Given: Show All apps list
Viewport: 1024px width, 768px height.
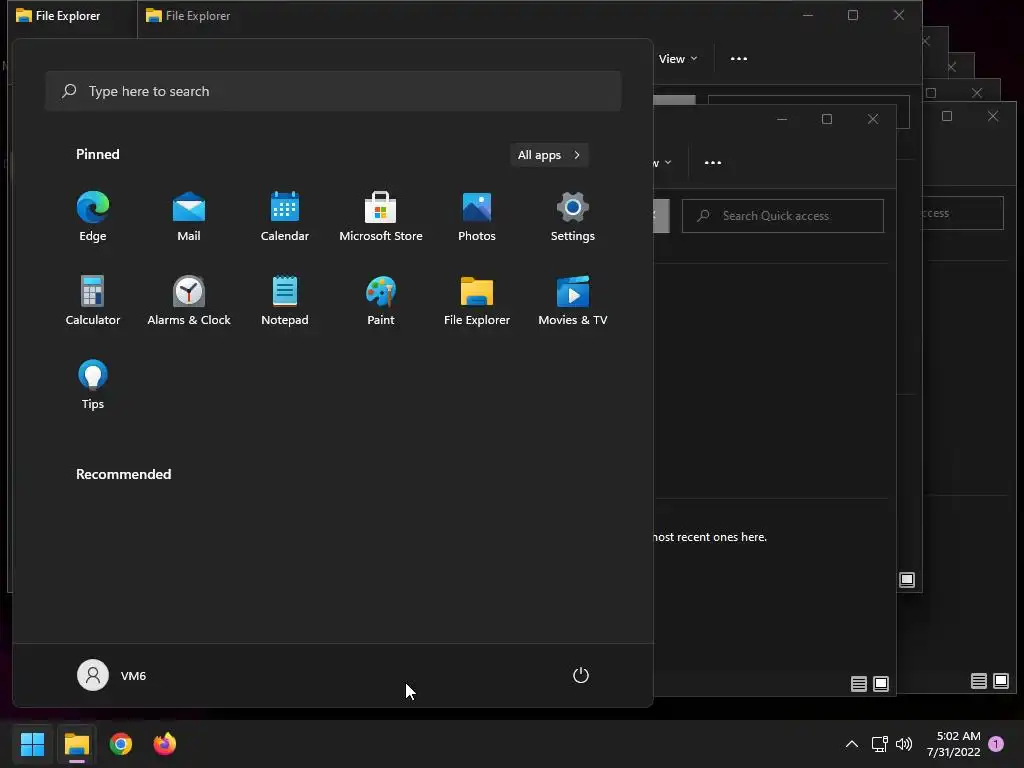Looking at the screenshot, I should click(x=549, y=155).
